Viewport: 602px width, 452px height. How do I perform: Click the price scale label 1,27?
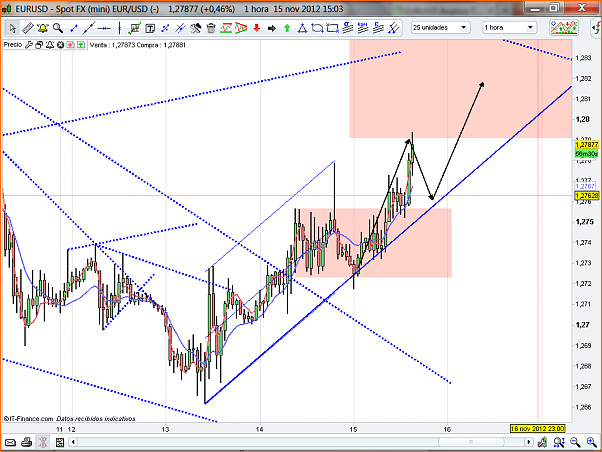[582, 325]
